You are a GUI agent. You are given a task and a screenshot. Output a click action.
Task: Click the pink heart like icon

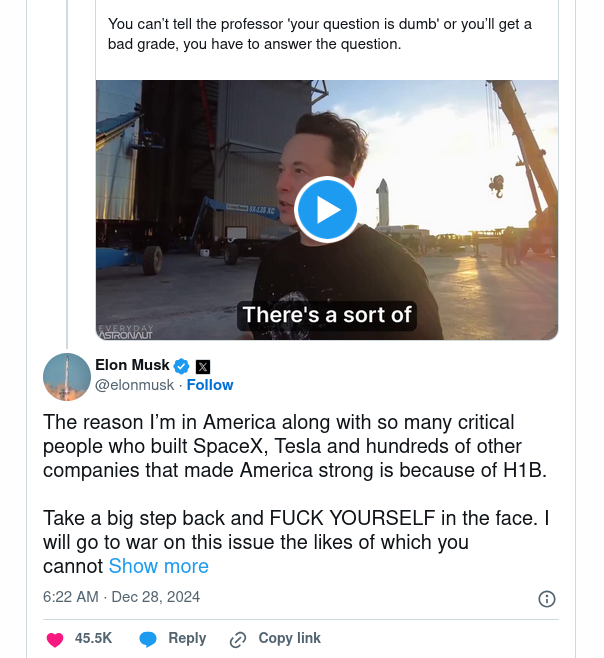click(55, 639)
